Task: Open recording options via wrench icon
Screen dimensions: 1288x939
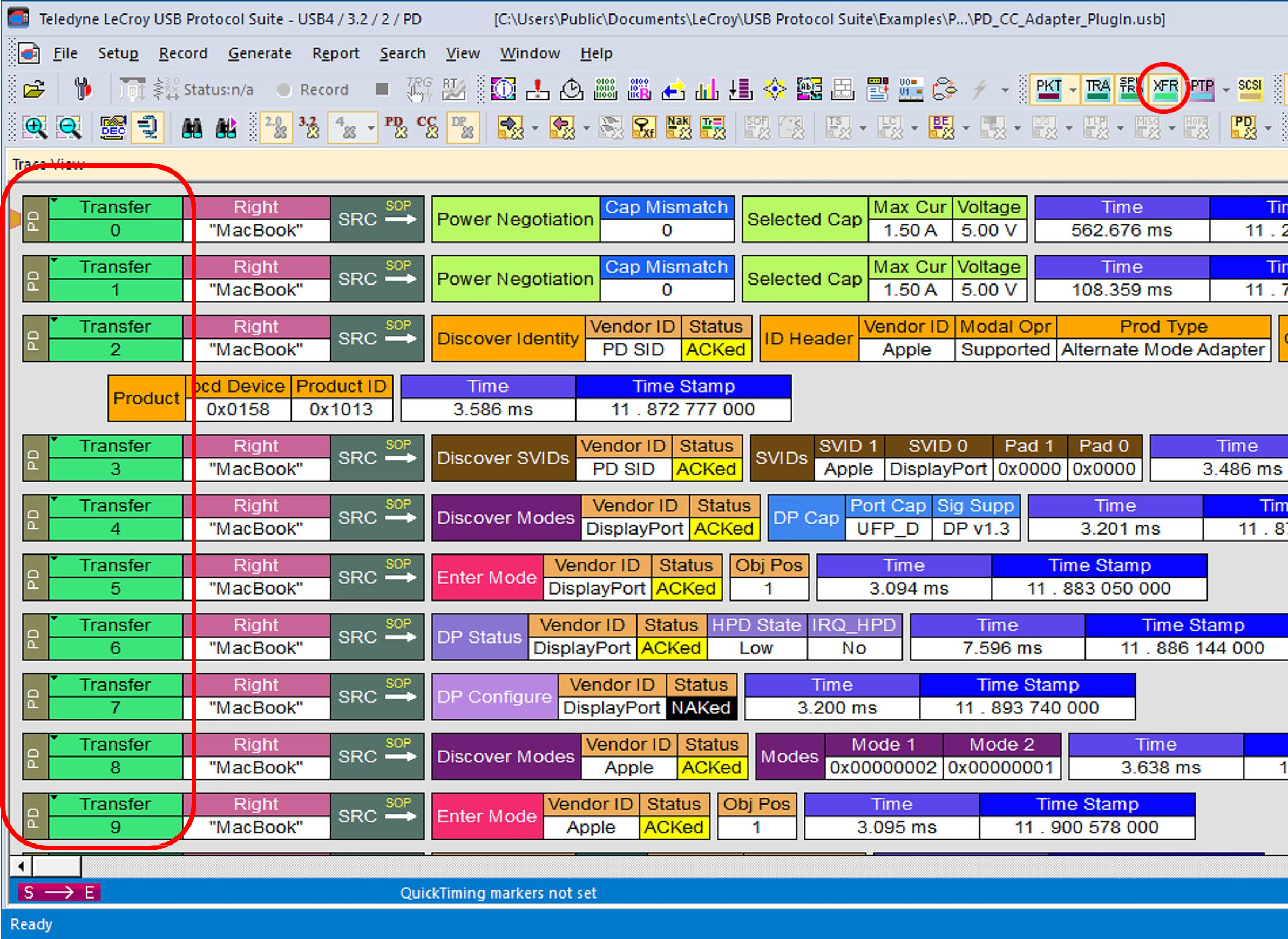Action: click(83, 89)
